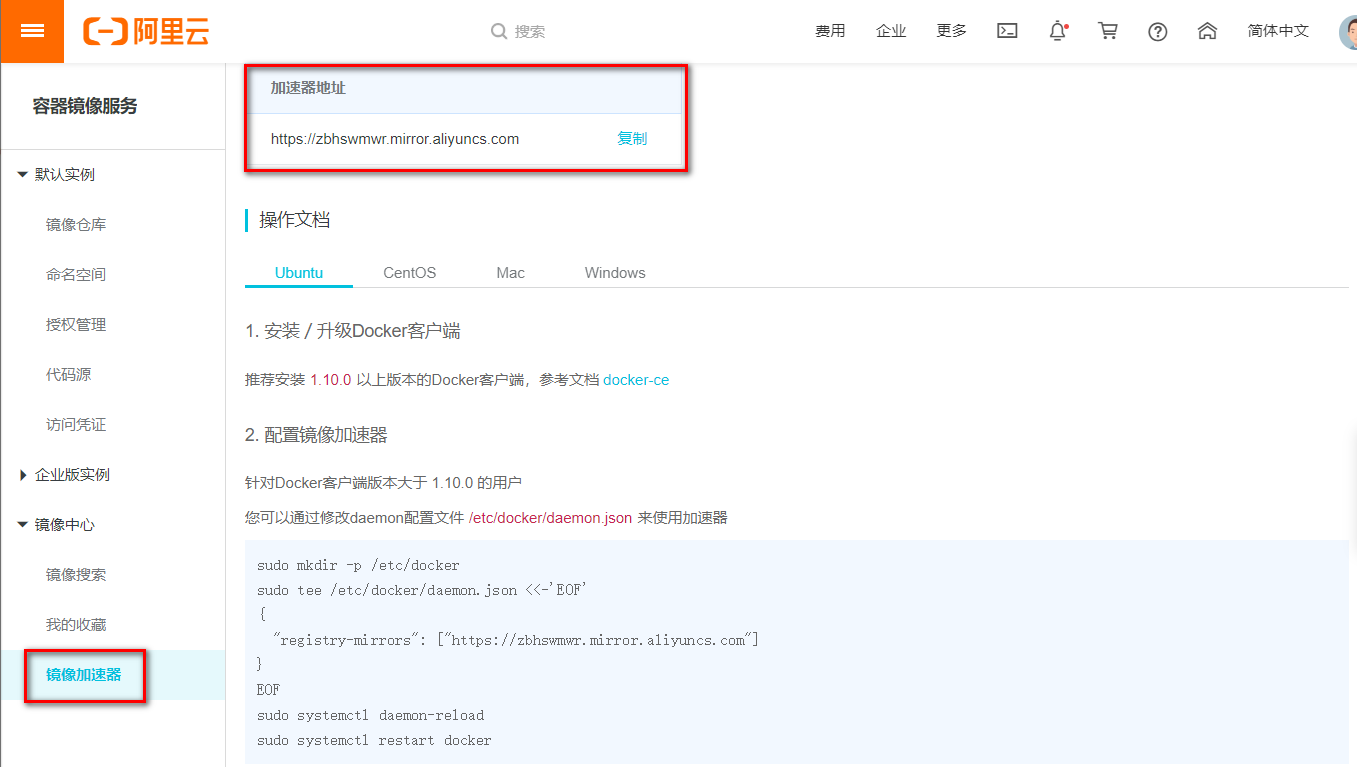1357x767 pixels.
Task: Click the 2. 配置镜像加速器 heading
Action: [316, 435]
